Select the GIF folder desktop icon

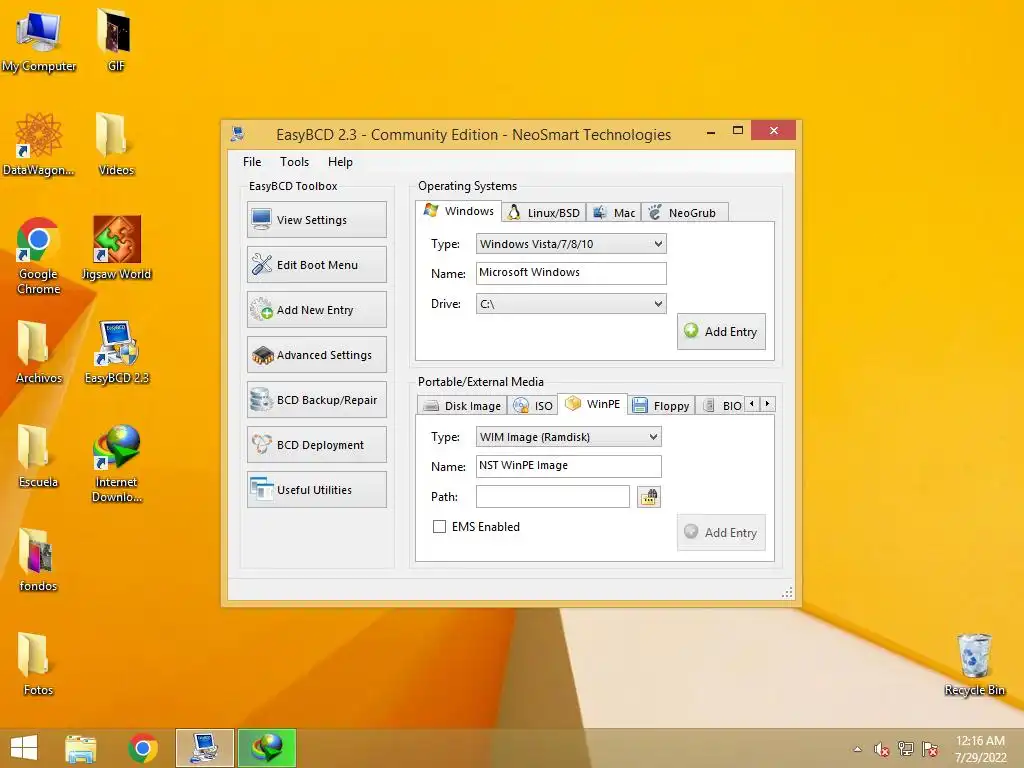tap(116, 40)
